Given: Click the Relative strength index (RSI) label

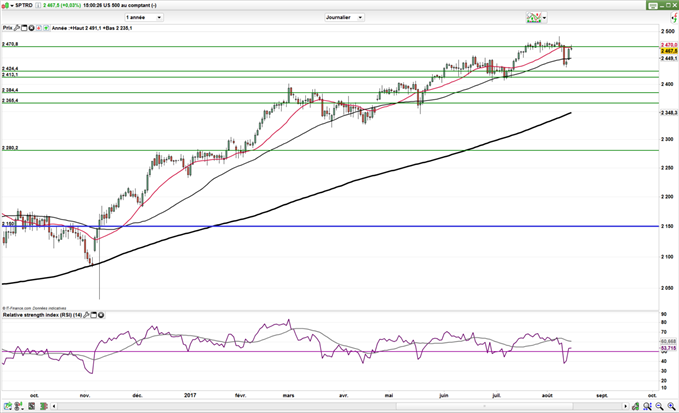Looking at the screenshot, I should tap(42, 315).
